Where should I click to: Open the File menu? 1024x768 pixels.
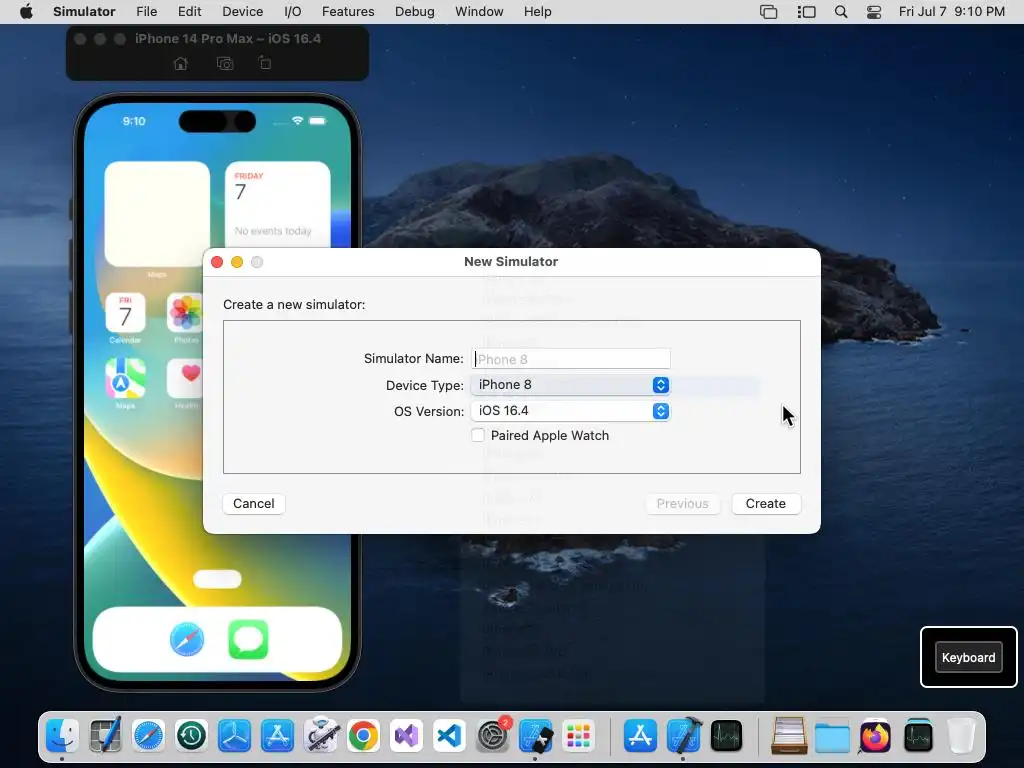point(146,12)
